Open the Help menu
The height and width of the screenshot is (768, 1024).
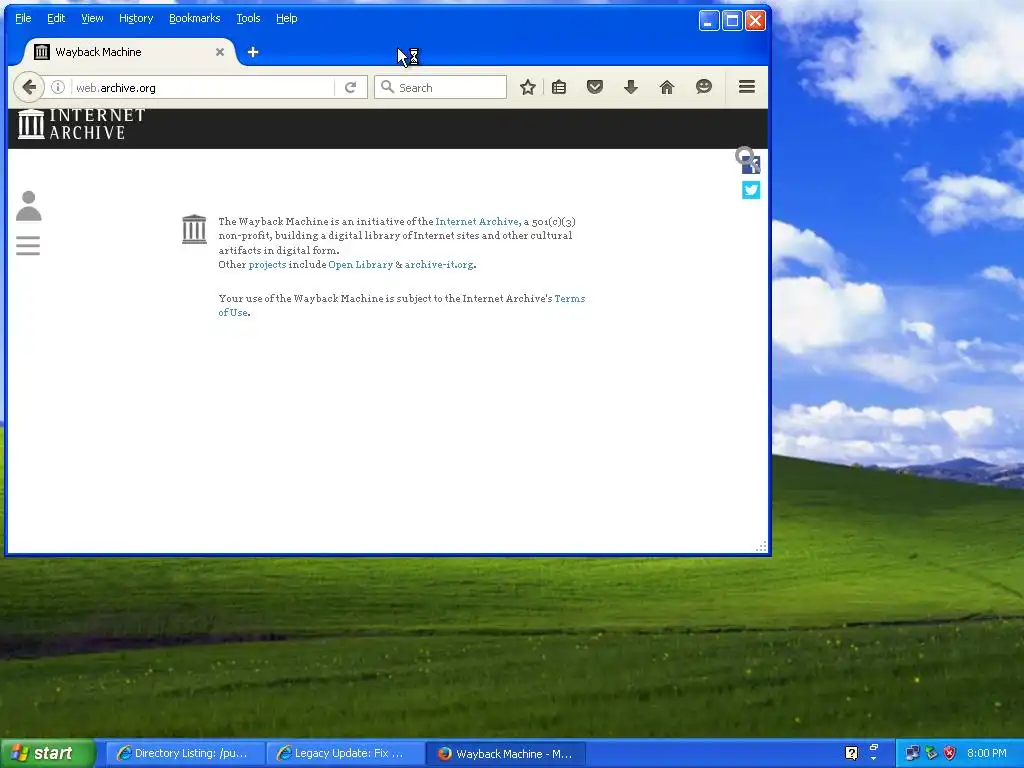click(287, 18)
